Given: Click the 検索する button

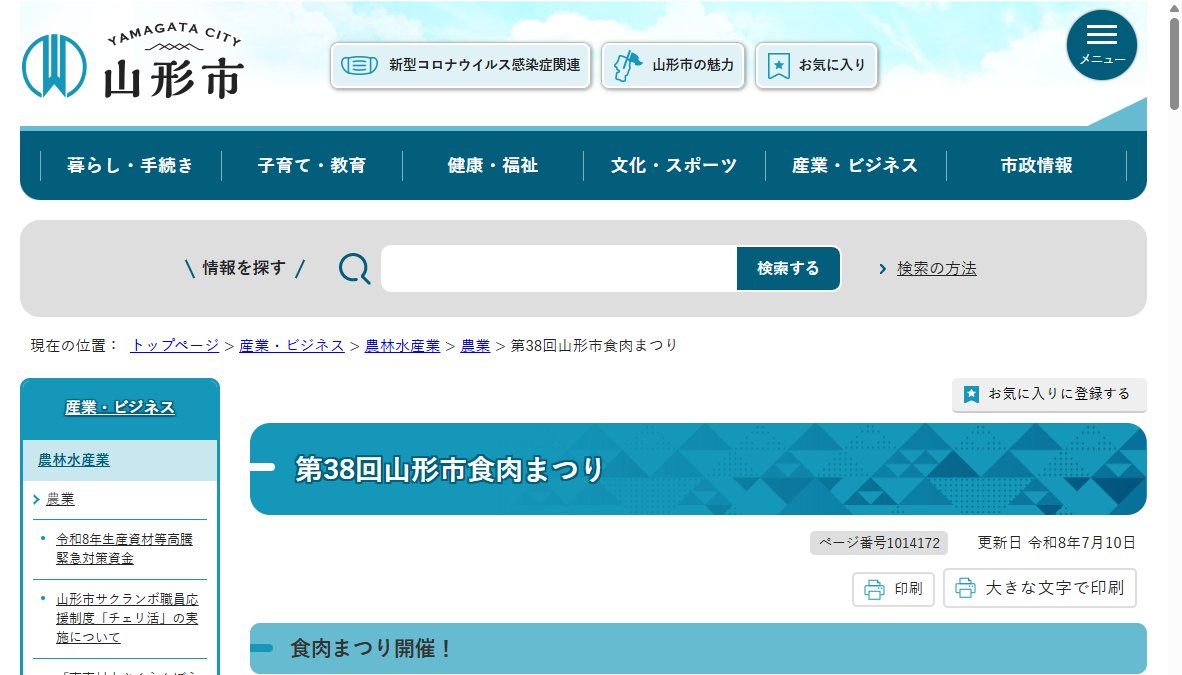Looking at the screenshot, I should 788,268.
